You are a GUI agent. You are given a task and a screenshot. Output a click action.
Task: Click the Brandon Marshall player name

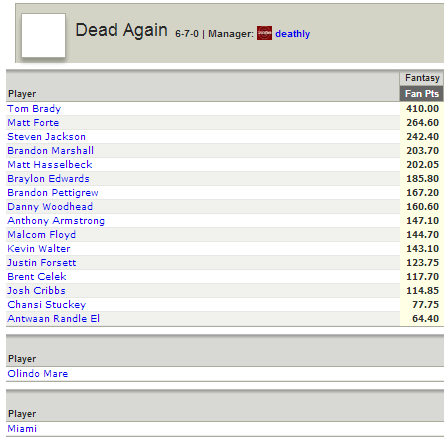50,151
